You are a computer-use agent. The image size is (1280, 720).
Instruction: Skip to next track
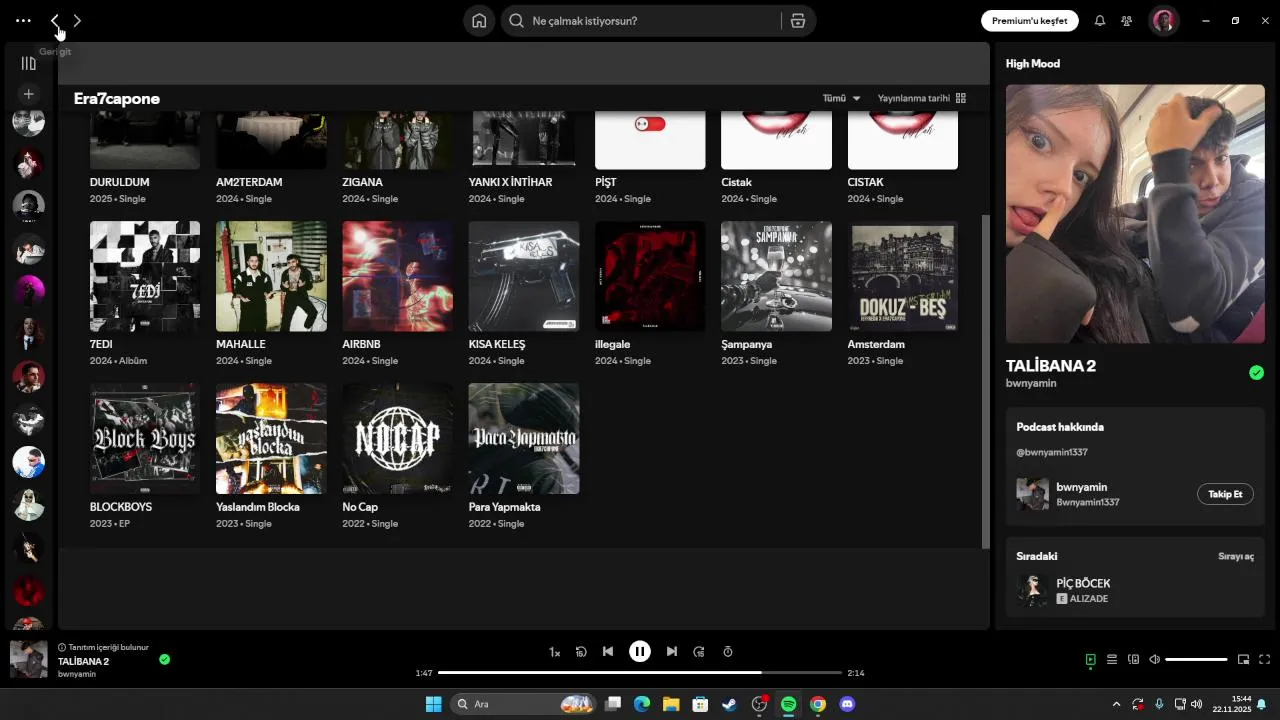coord(672,652)
